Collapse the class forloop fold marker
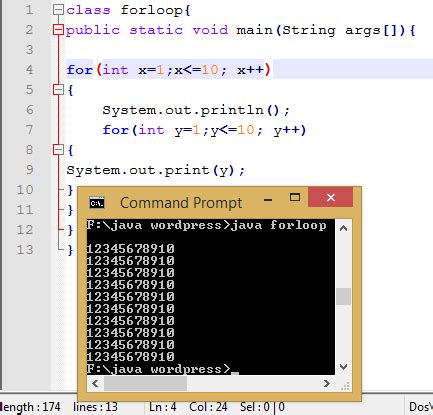433x415 pixels. click(x=58, y=10)
